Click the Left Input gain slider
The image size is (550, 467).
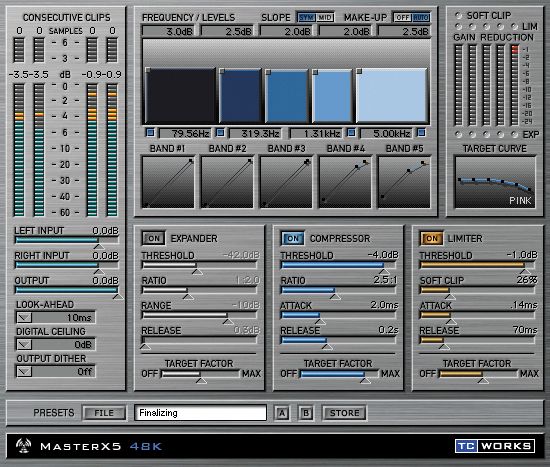67,240
